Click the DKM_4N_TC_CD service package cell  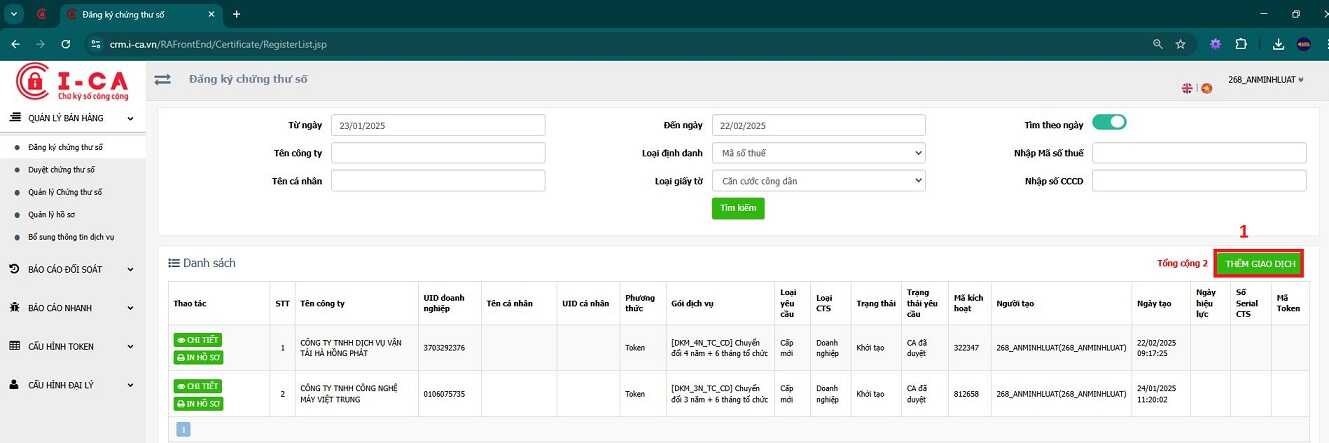click(719, 348)
